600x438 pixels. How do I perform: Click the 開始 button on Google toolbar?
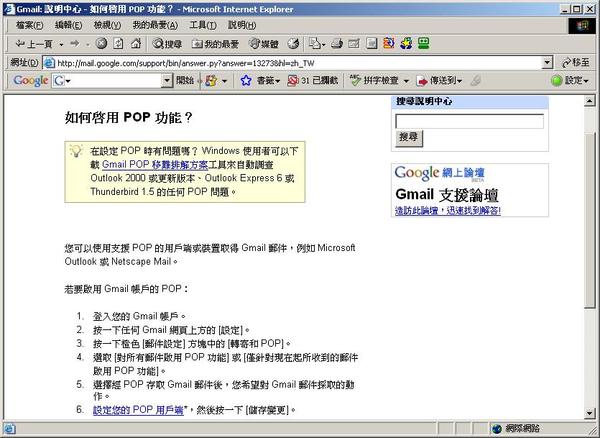point(185,81)
